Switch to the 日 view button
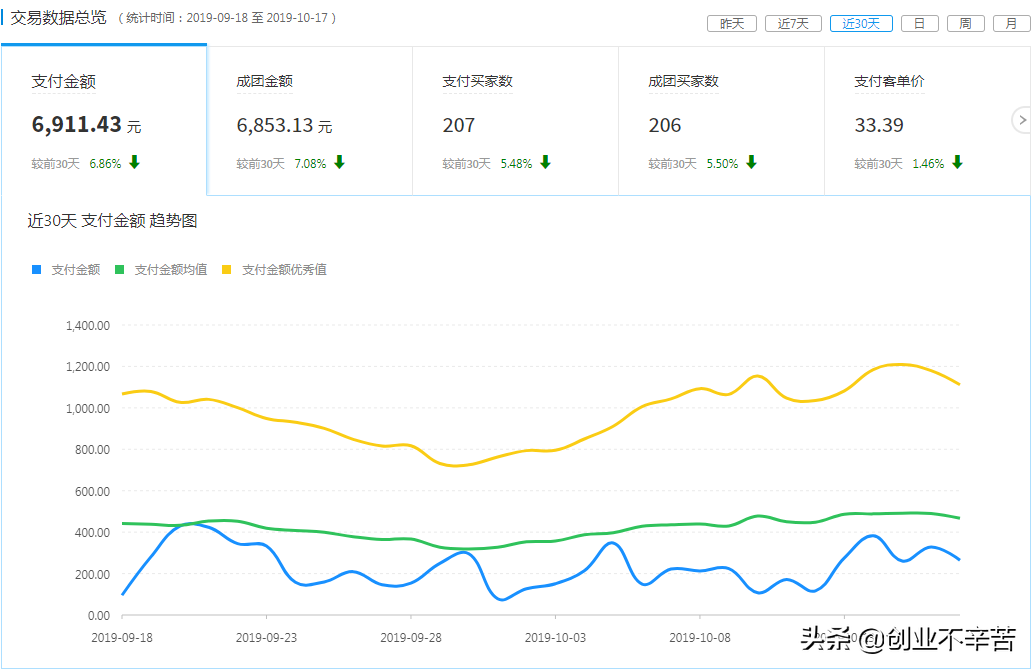The width and height of the screenshot is (1035, 671). (x=919, y=24)
